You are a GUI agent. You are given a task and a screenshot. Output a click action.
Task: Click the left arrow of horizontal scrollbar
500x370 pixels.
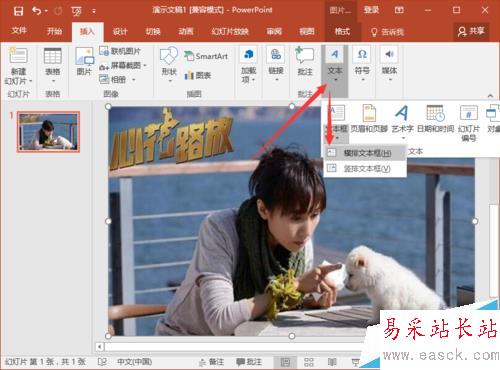tap(100, 347)
